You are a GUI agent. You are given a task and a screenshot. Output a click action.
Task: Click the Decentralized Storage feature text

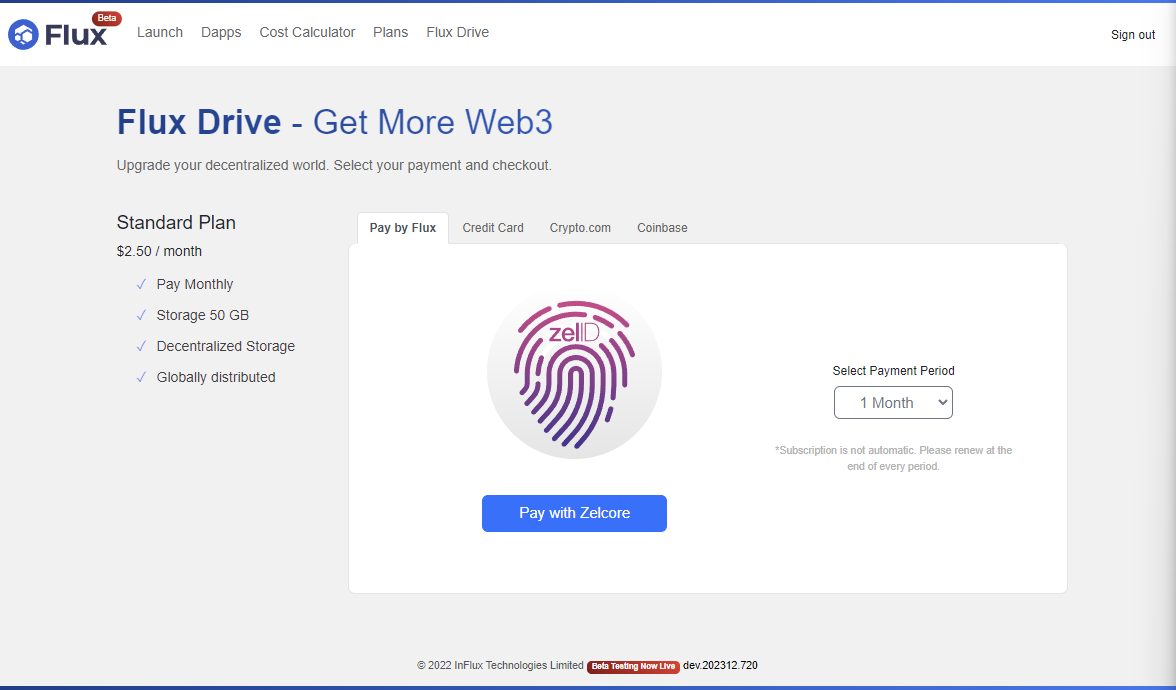pos(226,346)
